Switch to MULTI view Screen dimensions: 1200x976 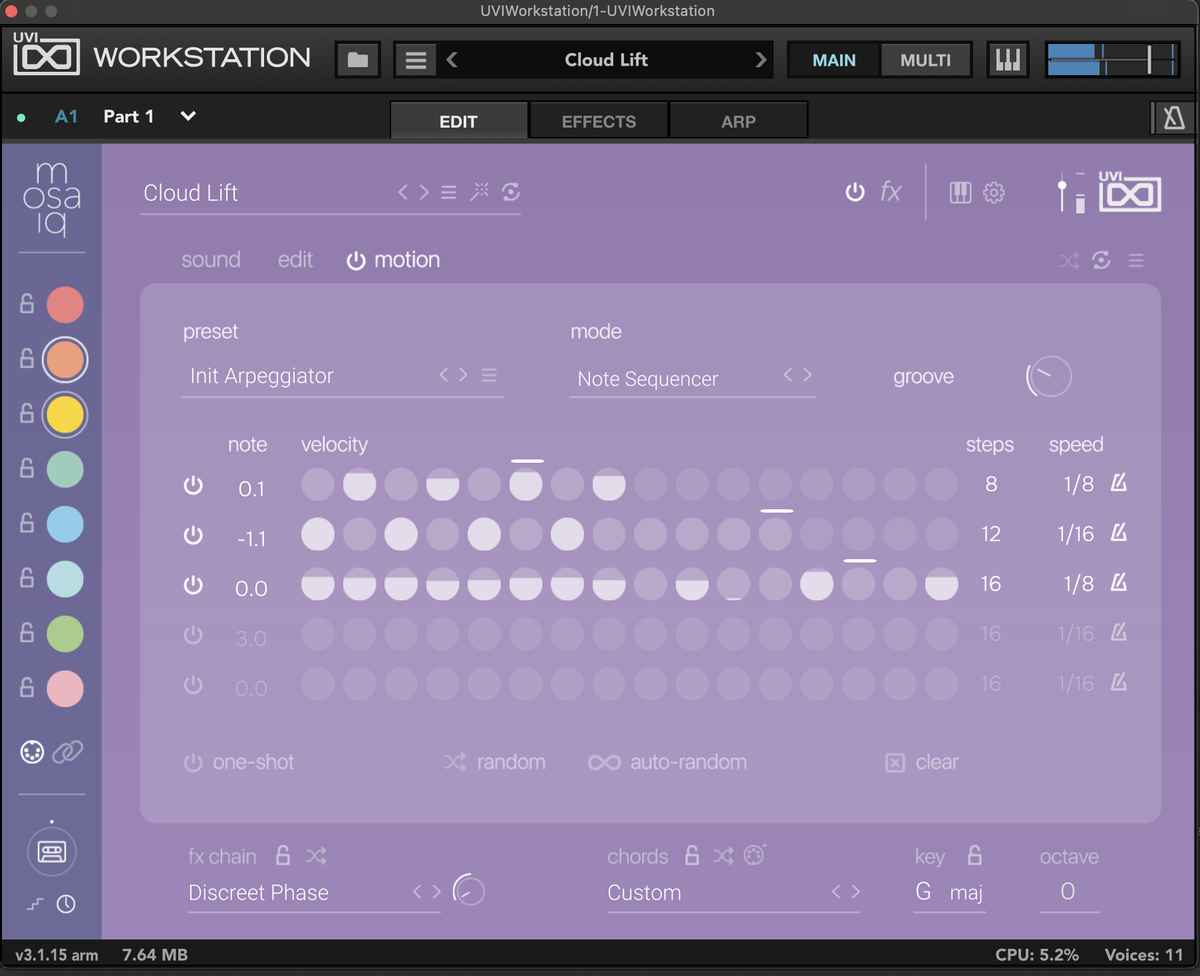coord(926,60)
